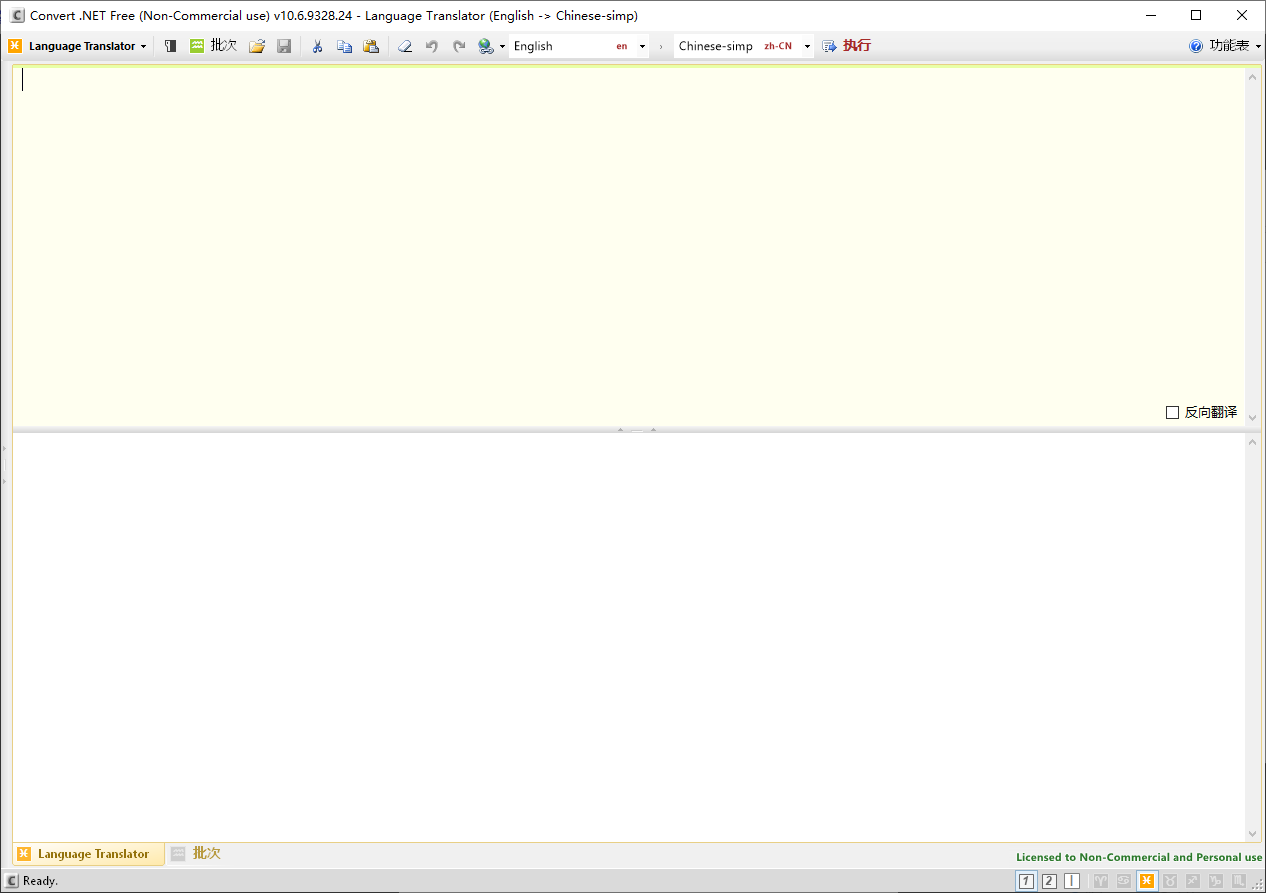Click the Convert .NET app icon in title bar
This screenshot has width=1266, height=893.
click(17, 15)
